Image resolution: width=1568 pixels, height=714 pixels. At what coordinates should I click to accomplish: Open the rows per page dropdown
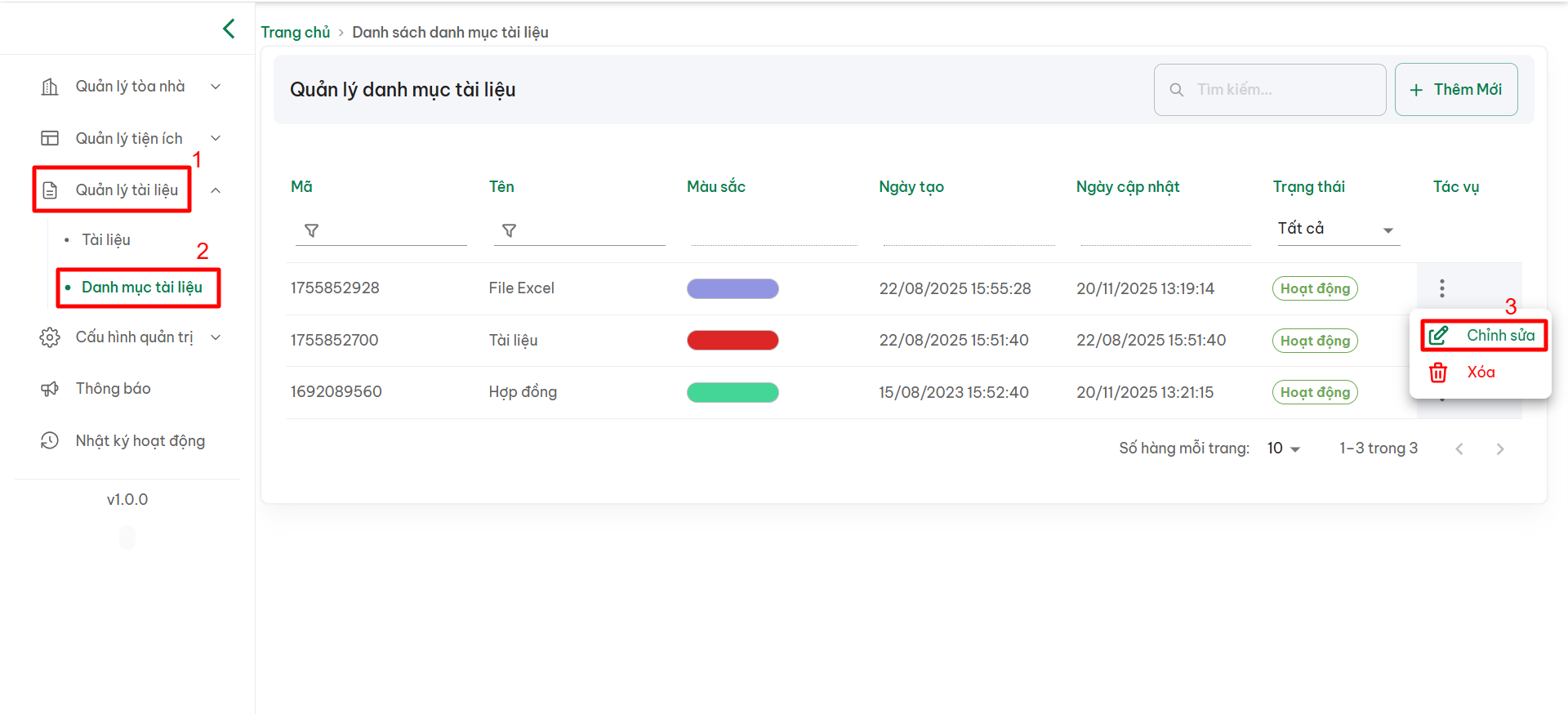pos(1284,448)
